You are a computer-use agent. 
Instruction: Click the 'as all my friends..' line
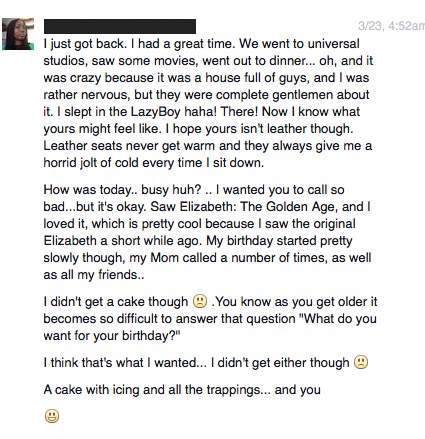point(94,275)
